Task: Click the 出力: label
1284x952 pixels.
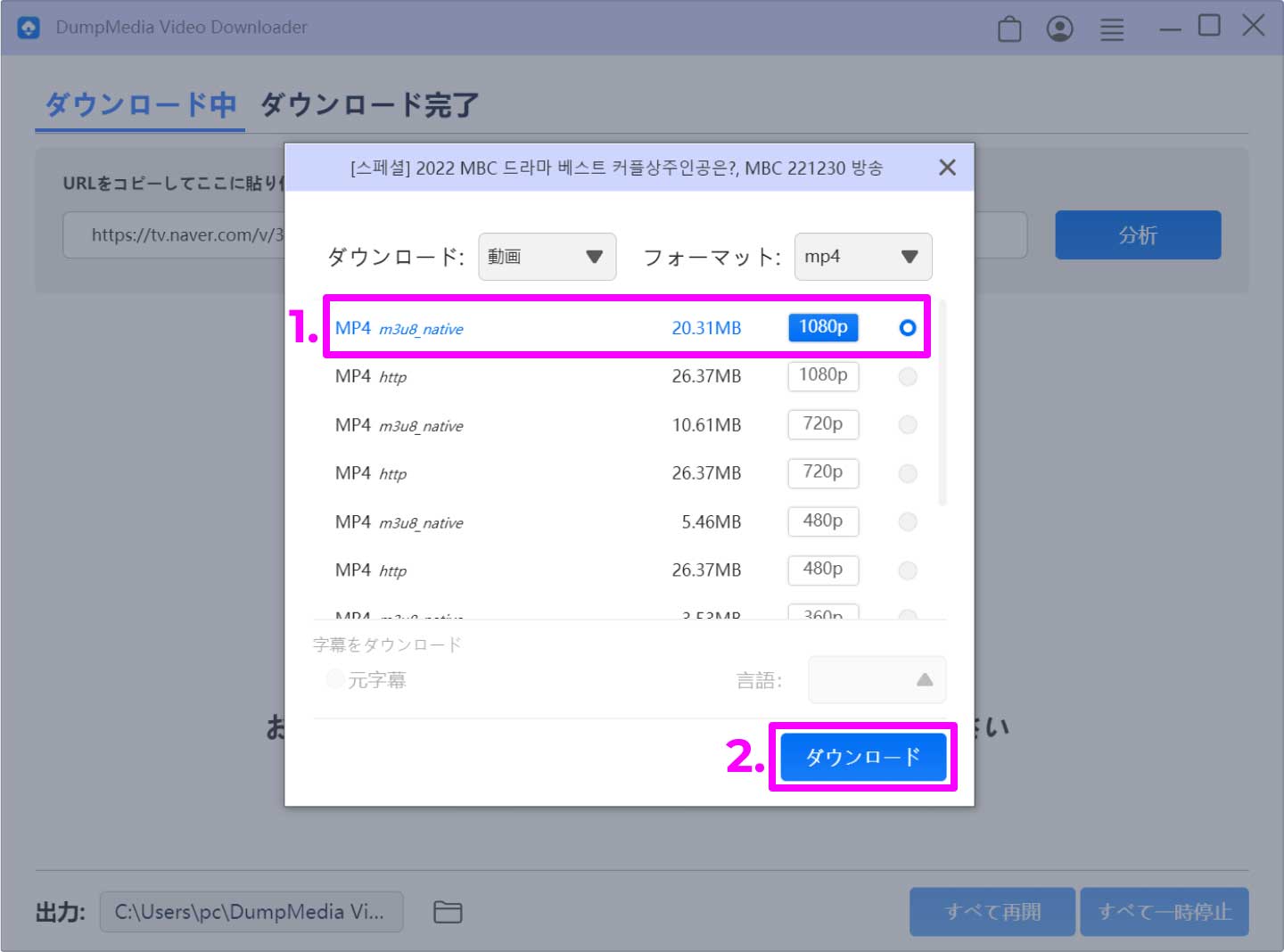Action: tap(61, 912)
